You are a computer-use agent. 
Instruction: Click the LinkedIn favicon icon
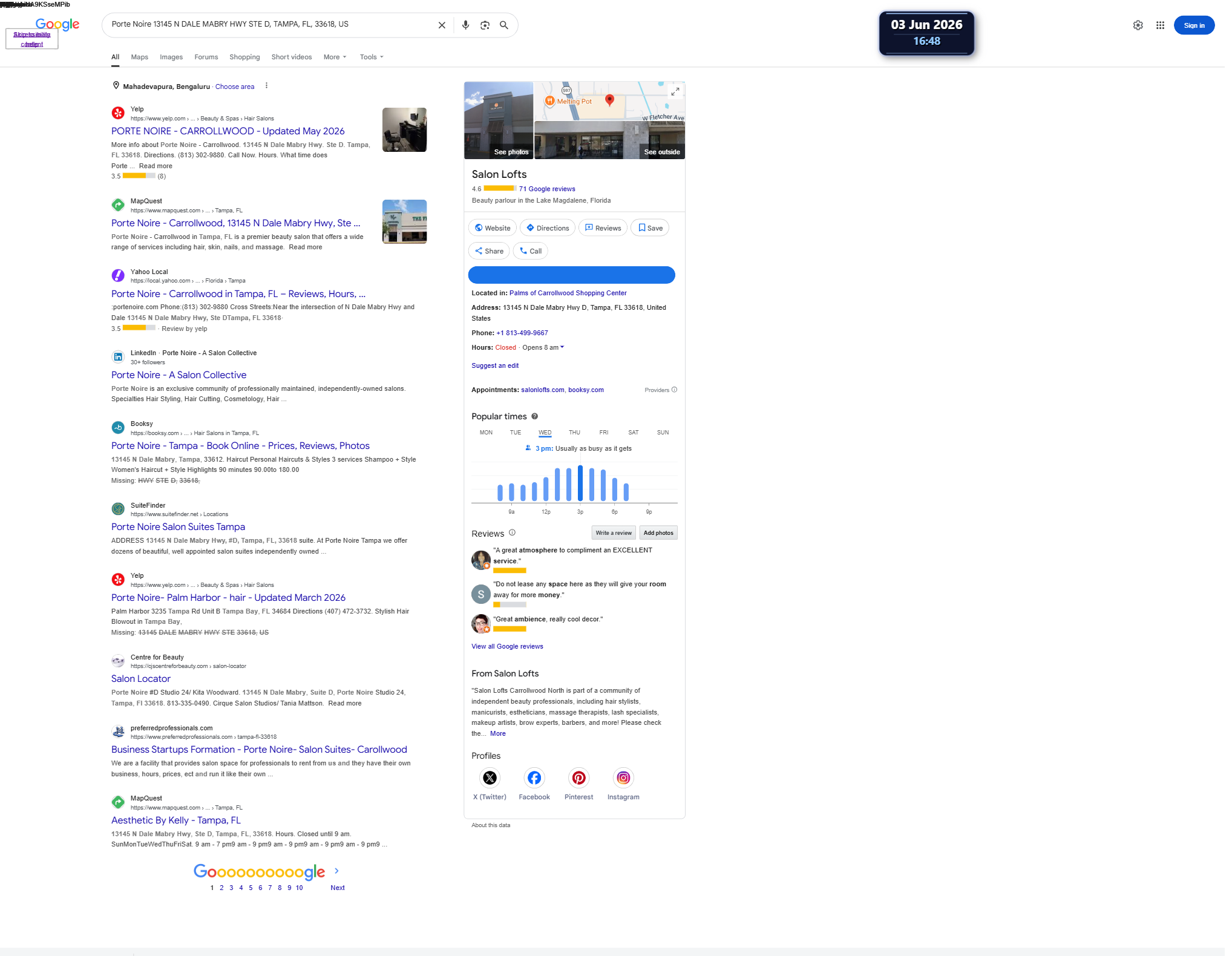coord(118,357)
